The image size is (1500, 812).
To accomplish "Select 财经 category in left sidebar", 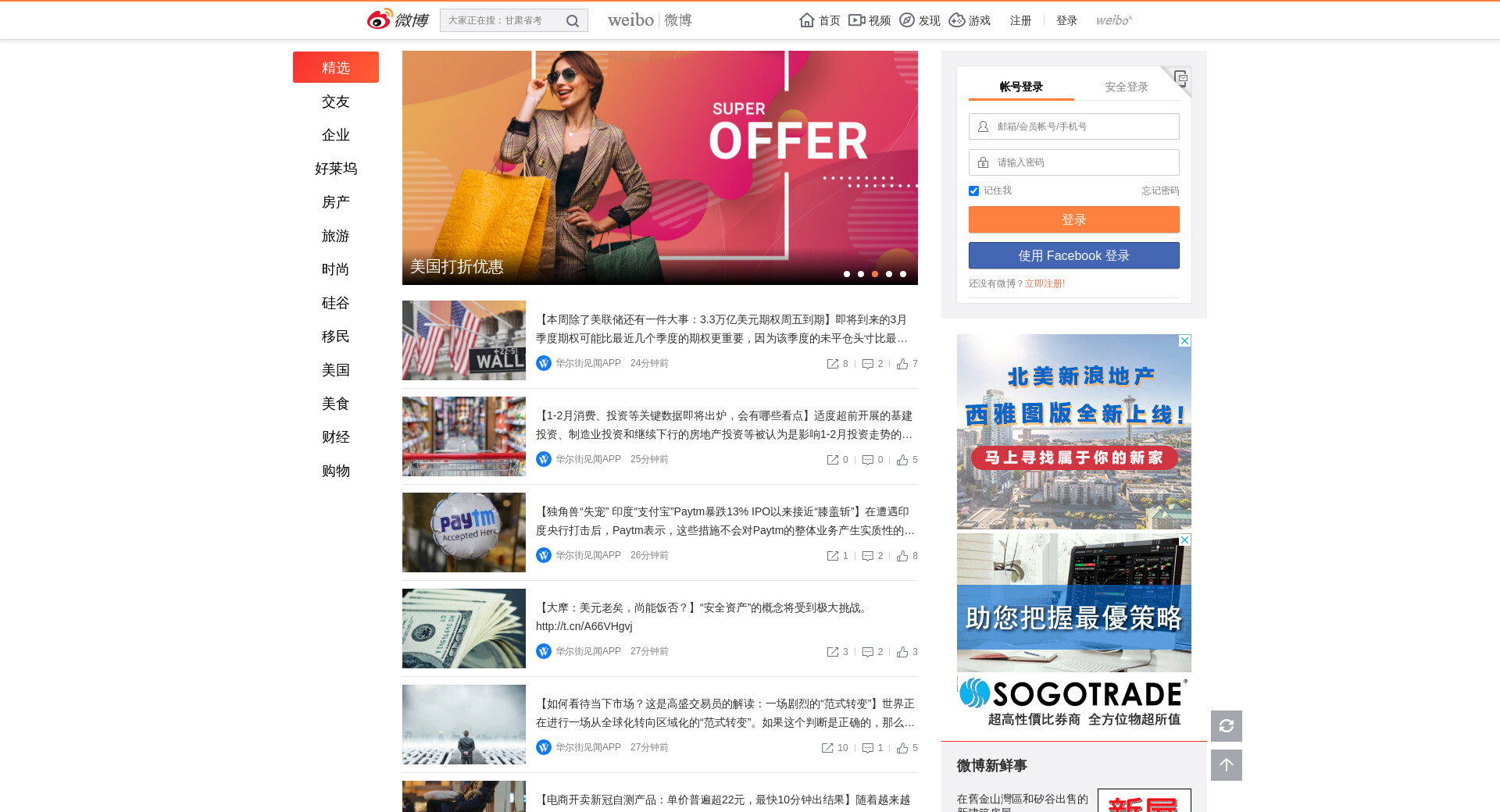I will 336,437.
